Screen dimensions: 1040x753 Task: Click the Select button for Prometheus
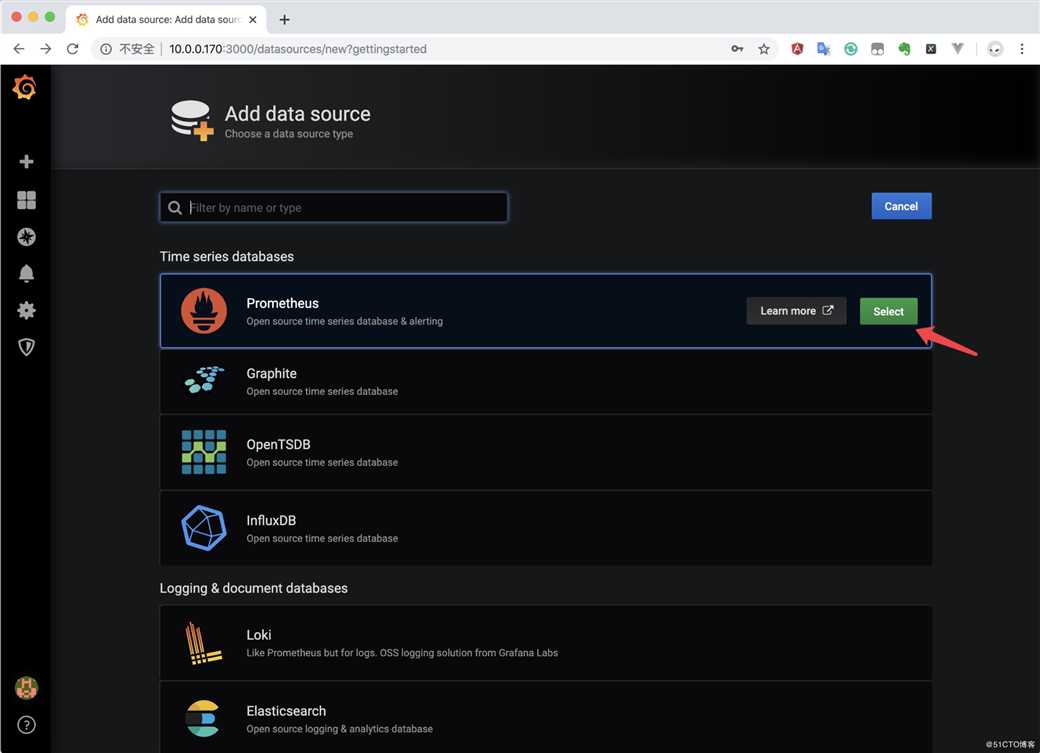(x=888, y=311)
